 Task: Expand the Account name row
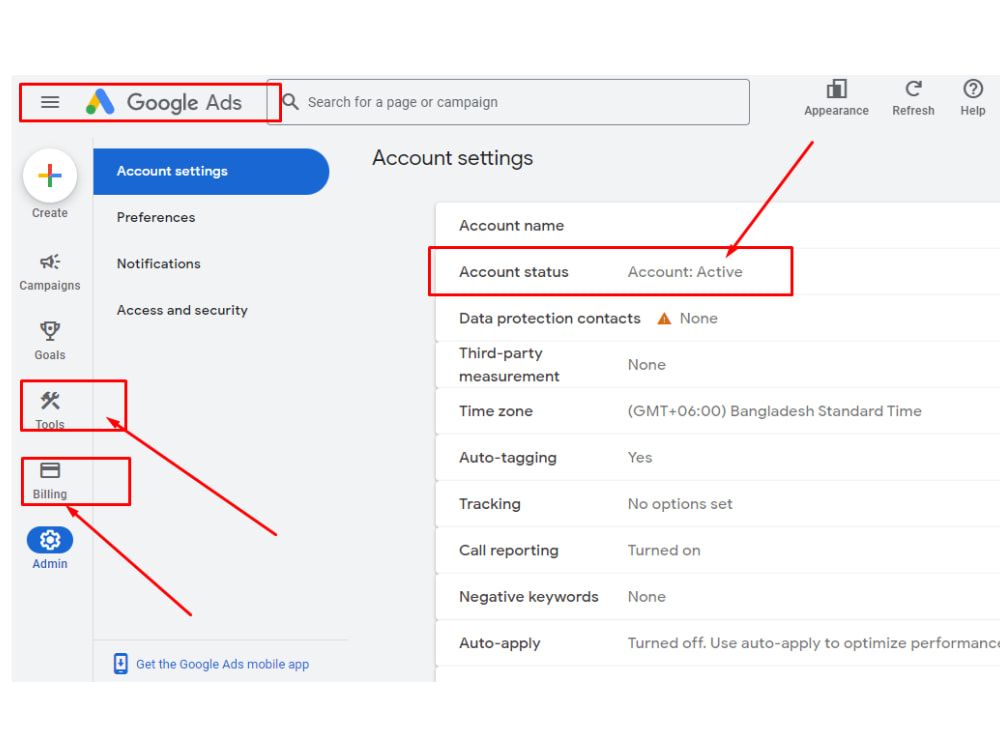coord(717,226)
